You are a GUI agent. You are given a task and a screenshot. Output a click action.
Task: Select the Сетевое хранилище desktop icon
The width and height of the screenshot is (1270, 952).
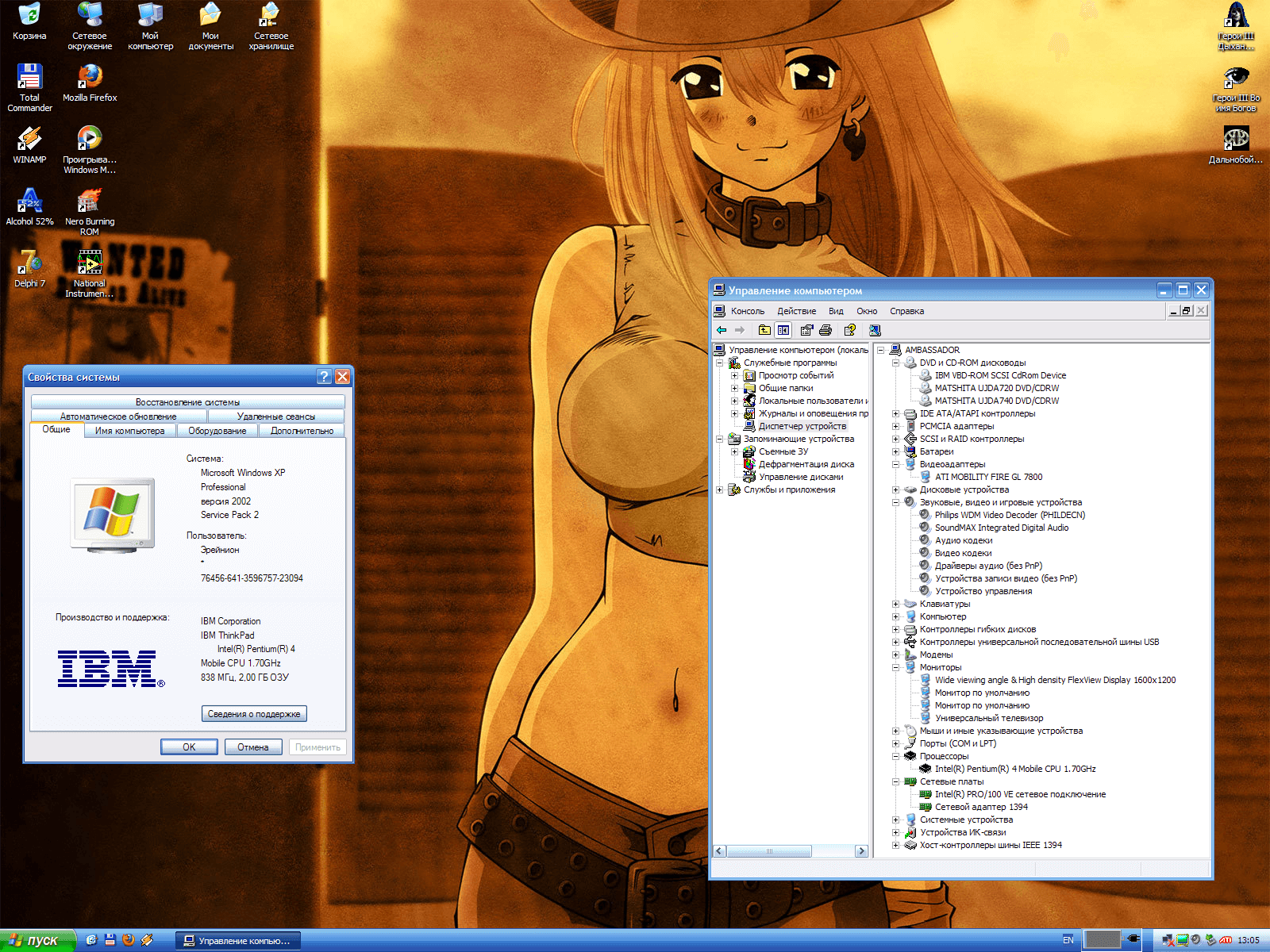pyautogui.click(x=271, y=26)
